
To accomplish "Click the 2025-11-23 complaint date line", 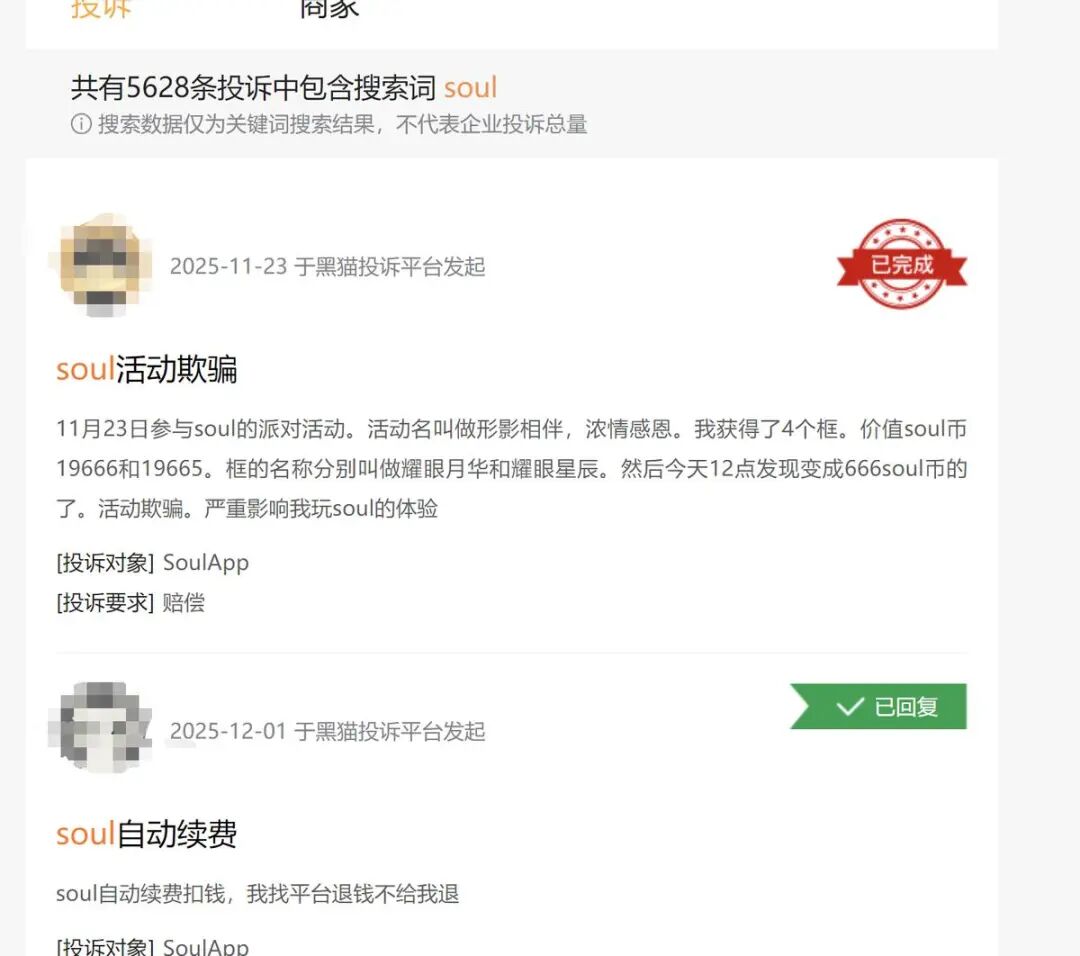I will coord(328,267).
